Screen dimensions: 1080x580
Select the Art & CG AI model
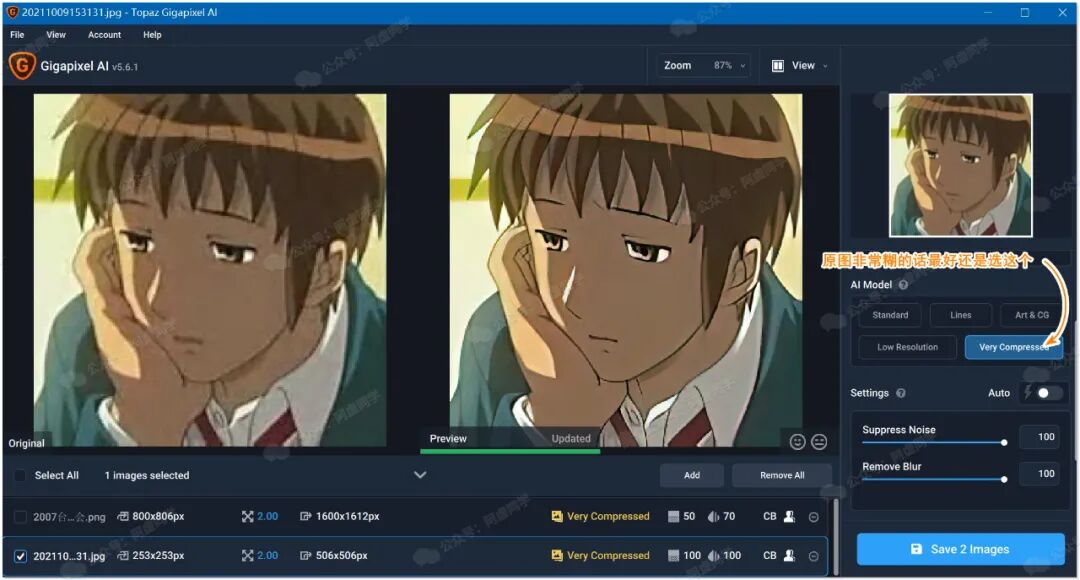(1032, 315)
